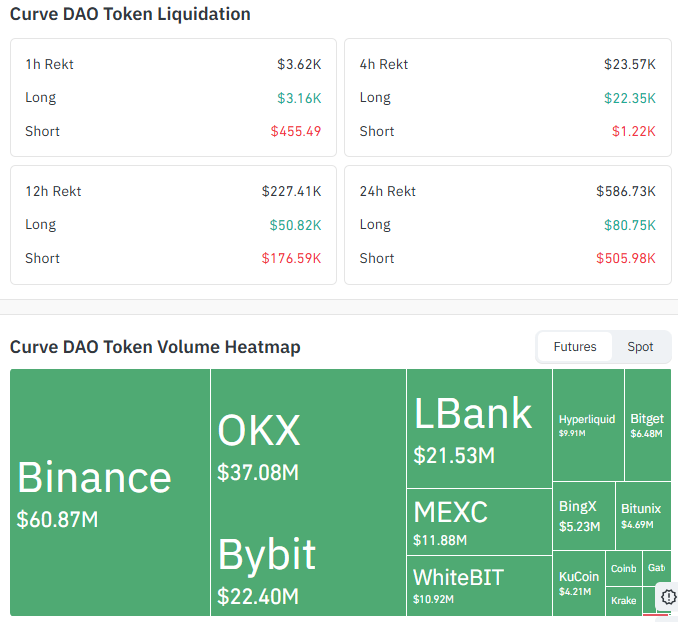This screenshot has width=678, height=622.
Task: Click the 12h Rekt total $227.41K
Action: [291, 191]
